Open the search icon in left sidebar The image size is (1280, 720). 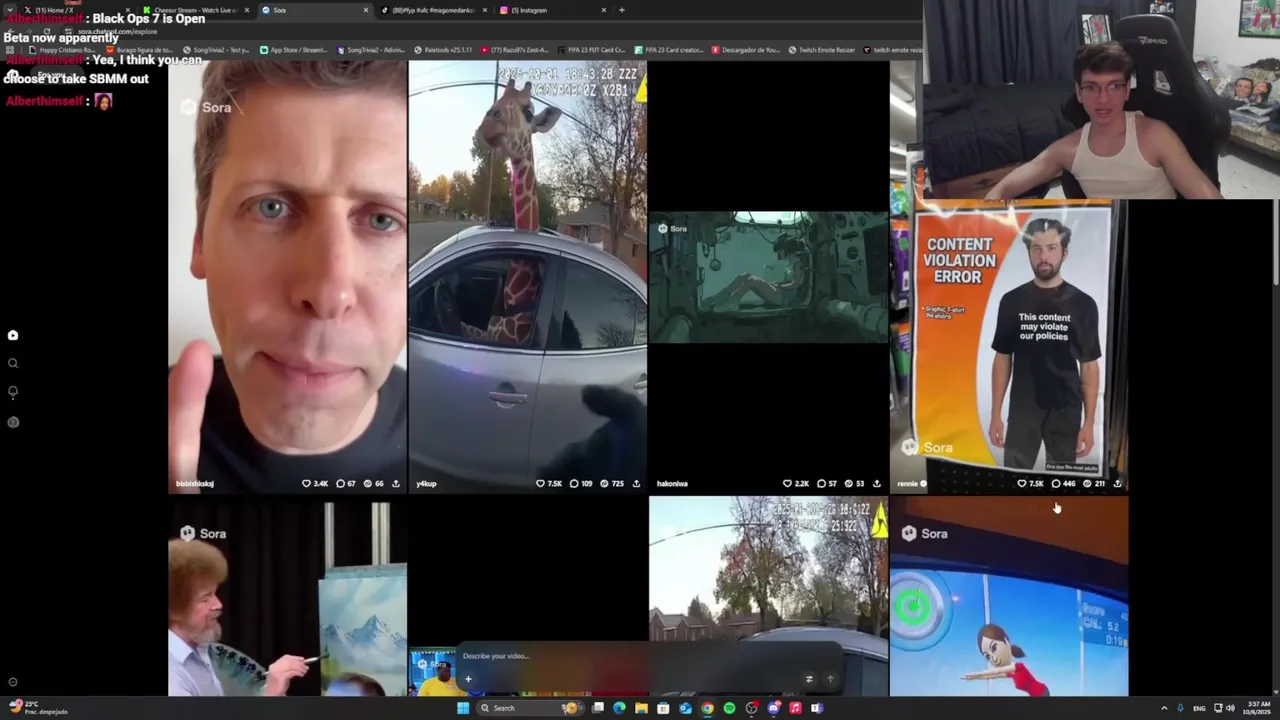tap(13, 364)
